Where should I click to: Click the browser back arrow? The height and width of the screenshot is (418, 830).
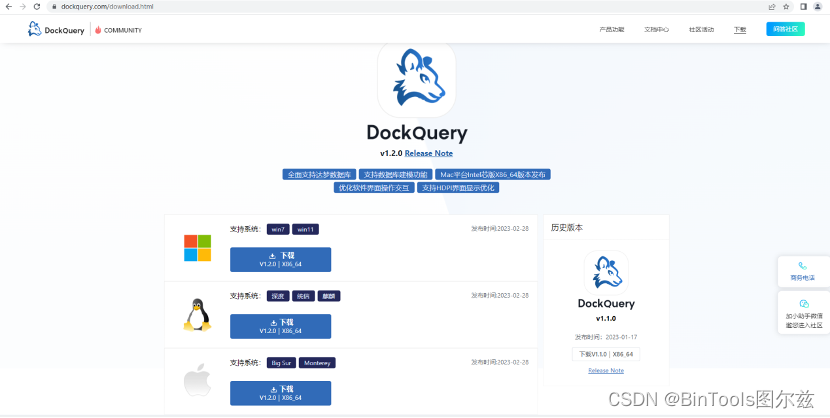tap(8, 7)
